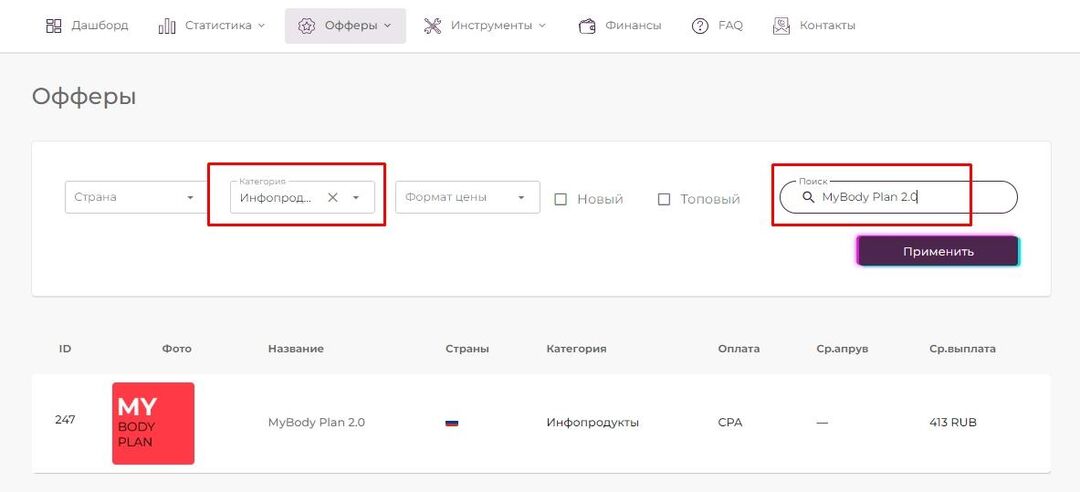This screenshot has height=492, width=1080.
Task: Open the Инструменты menu
Action: 491,26
